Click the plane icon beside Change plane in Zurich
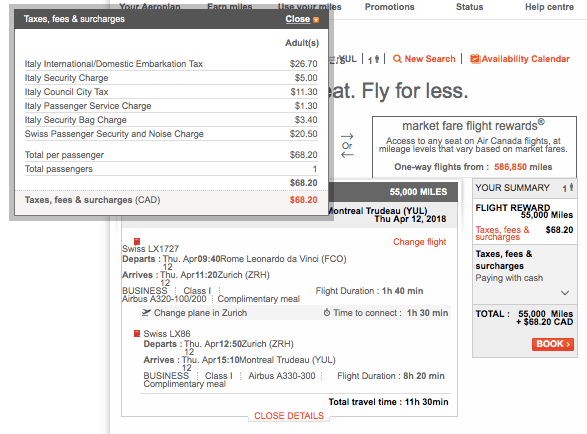 146,312
